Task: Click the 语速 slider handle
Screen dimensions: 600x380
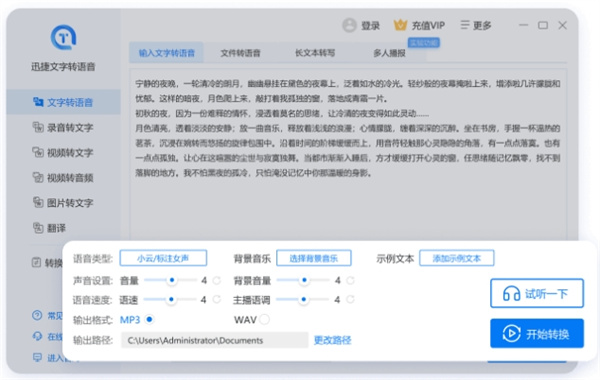Action: click(x=171, y=299)
